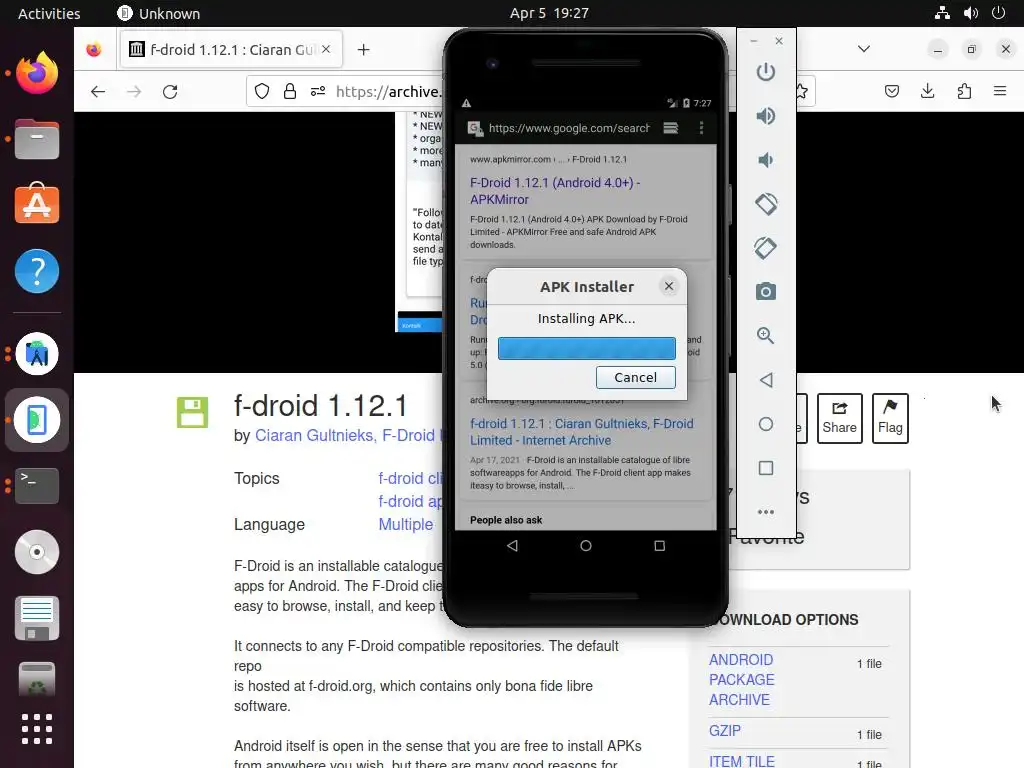
Task: Click the emulator toolbar Overview square
Action: click(766, 468)
